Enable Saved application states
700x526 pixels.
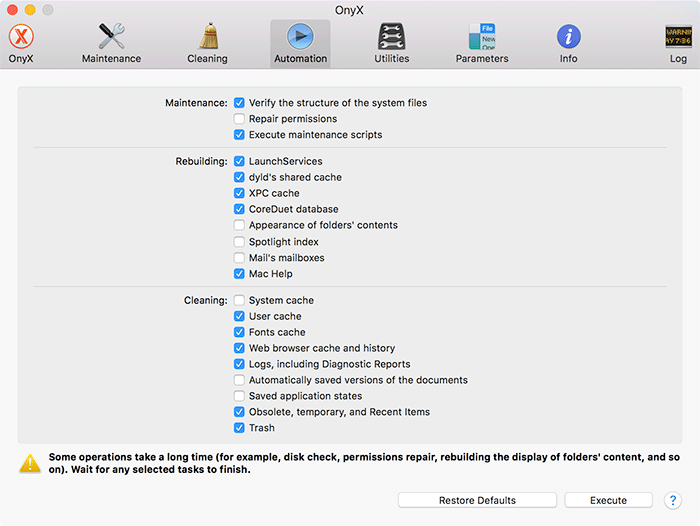pos(239,396)
